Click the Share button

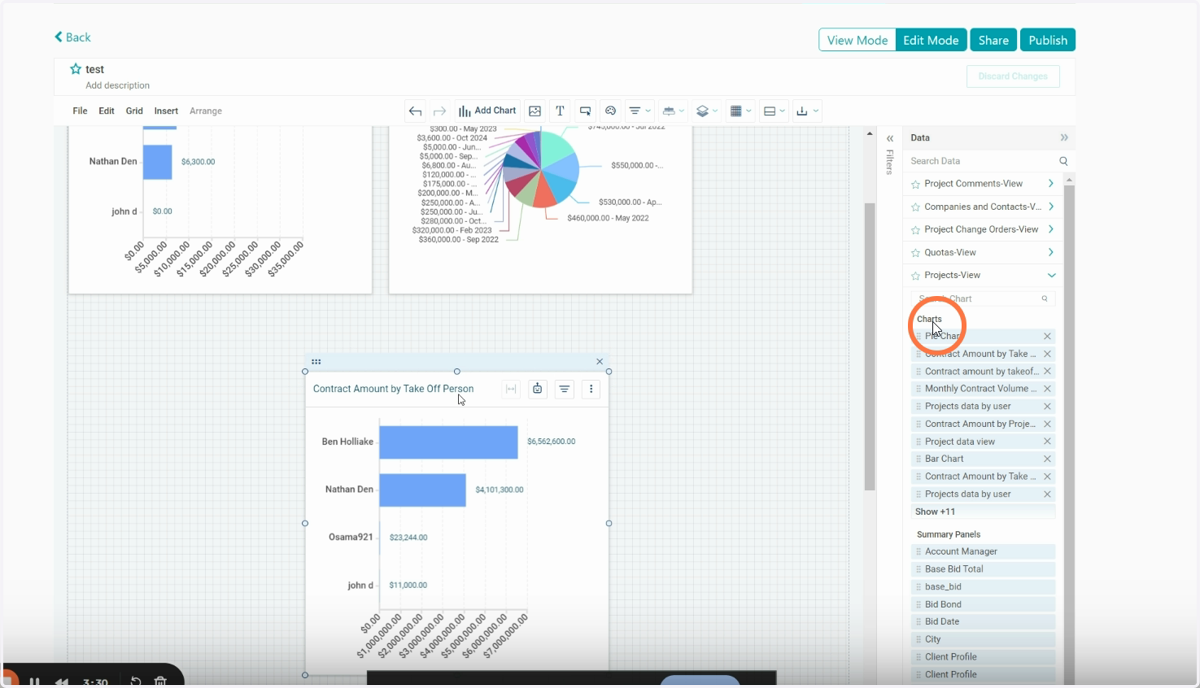(x=993, y=40)
